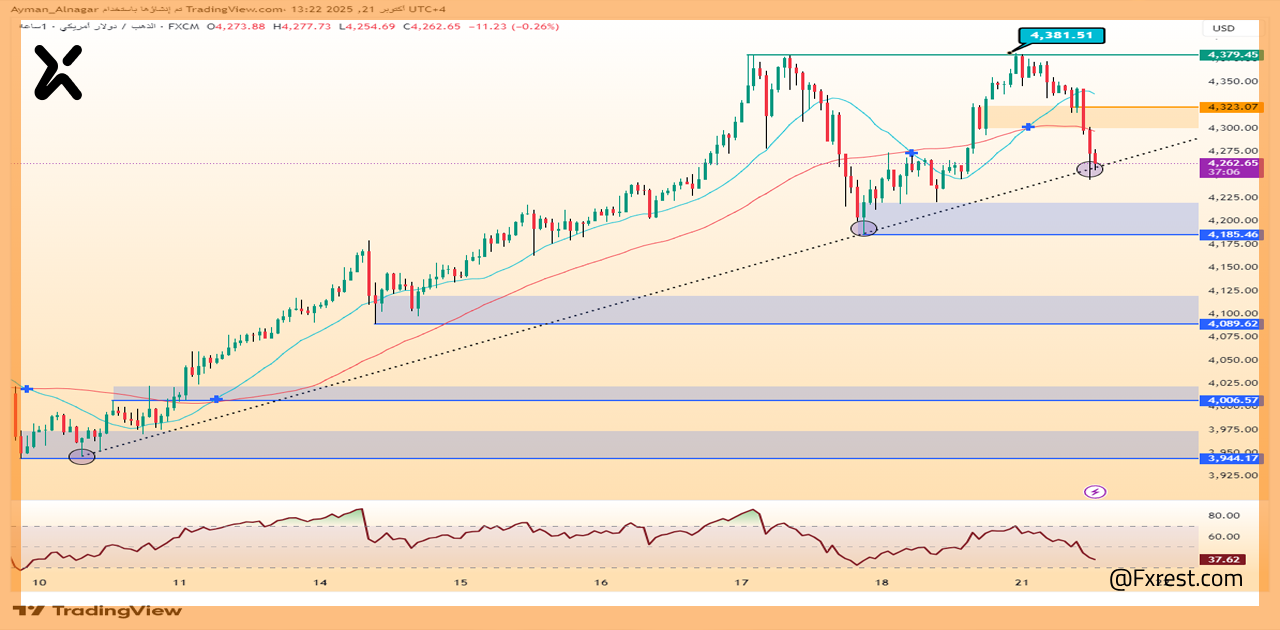This screenshot has height=630, width=1280.
Task: Click the @Fxrest.com watermark text
Action: (1176, 578)
